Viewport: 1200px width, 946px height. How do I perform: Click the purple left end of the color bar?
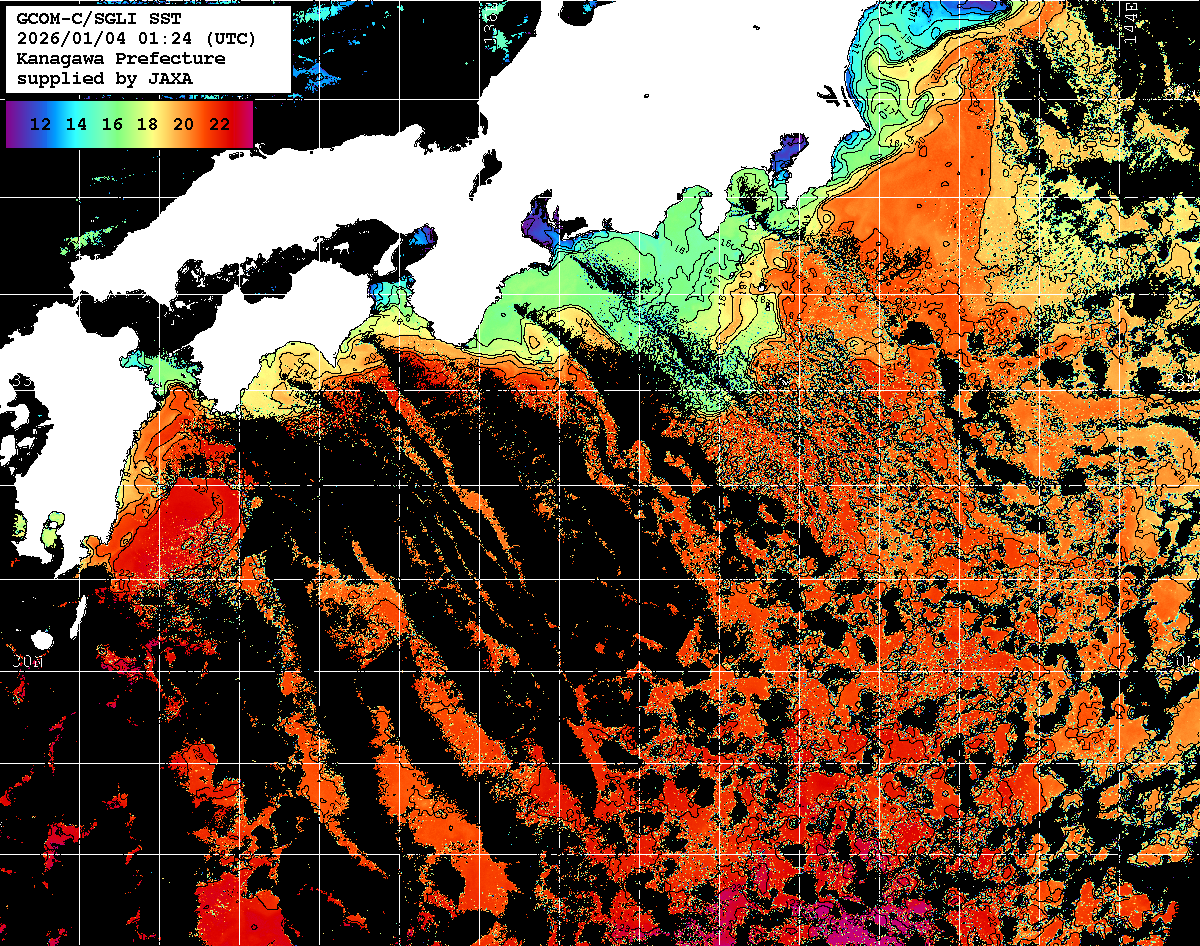[x=13, y=125]
